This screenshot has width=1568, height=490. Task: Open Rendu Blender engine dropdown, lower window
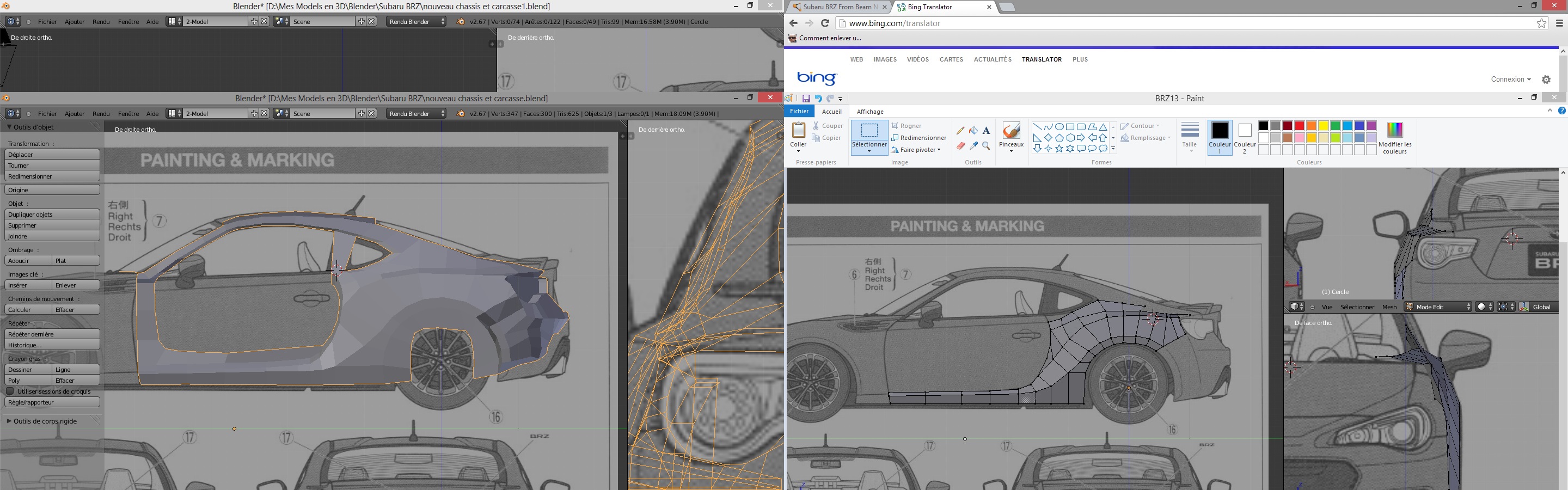click(x=417, y=113)
